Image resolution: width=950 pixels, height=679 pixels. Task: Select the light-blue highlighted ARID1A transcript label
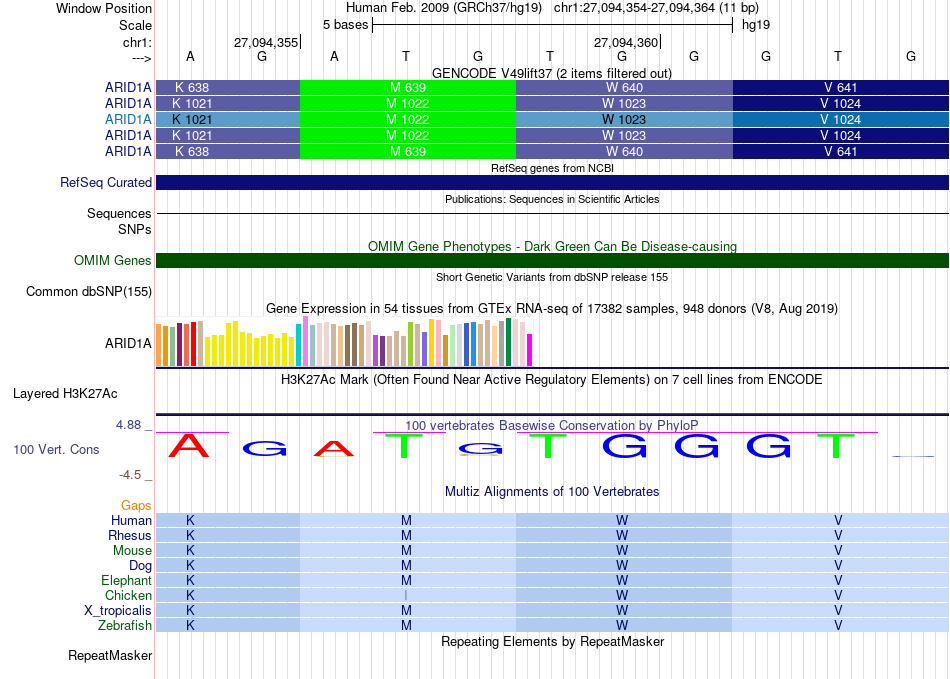[x=128, y=119]
